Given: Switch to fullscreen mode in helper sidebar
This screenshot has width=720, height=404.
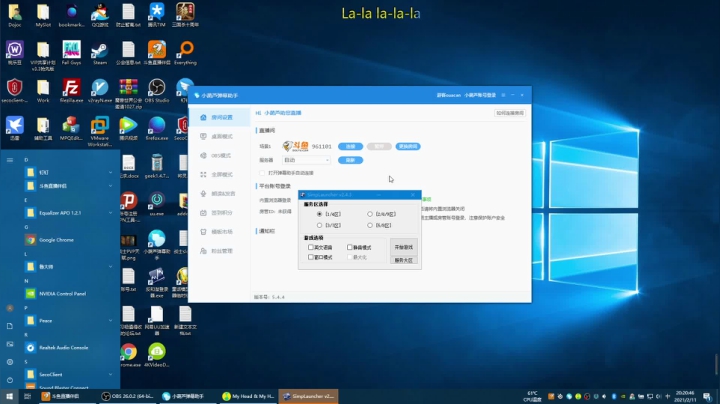Looking at the screenshot, I should (x=219, y=174).
